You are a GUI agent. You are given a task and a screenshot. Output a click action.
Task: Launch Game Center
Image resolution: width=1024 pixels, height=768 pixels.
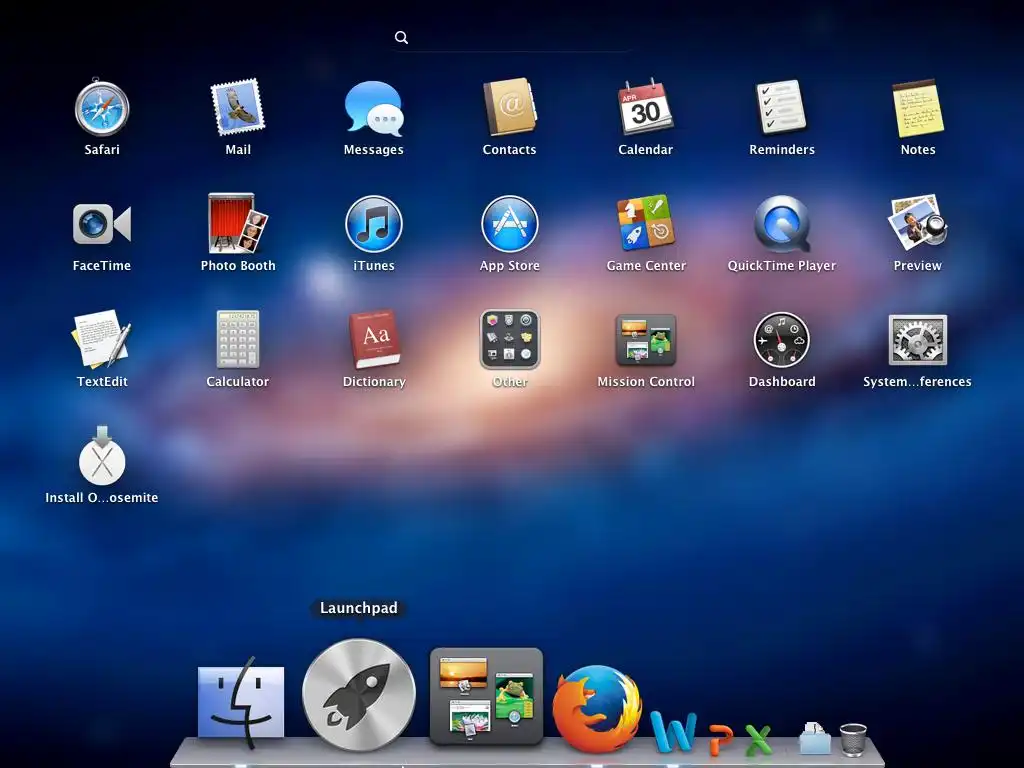point(645,223)
